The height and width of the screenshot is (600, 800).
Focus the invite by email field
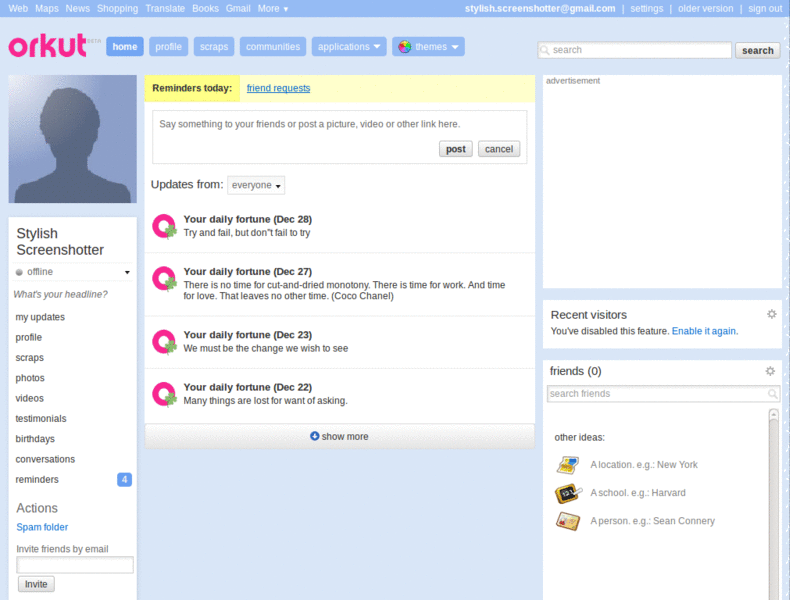coord(75,565)
